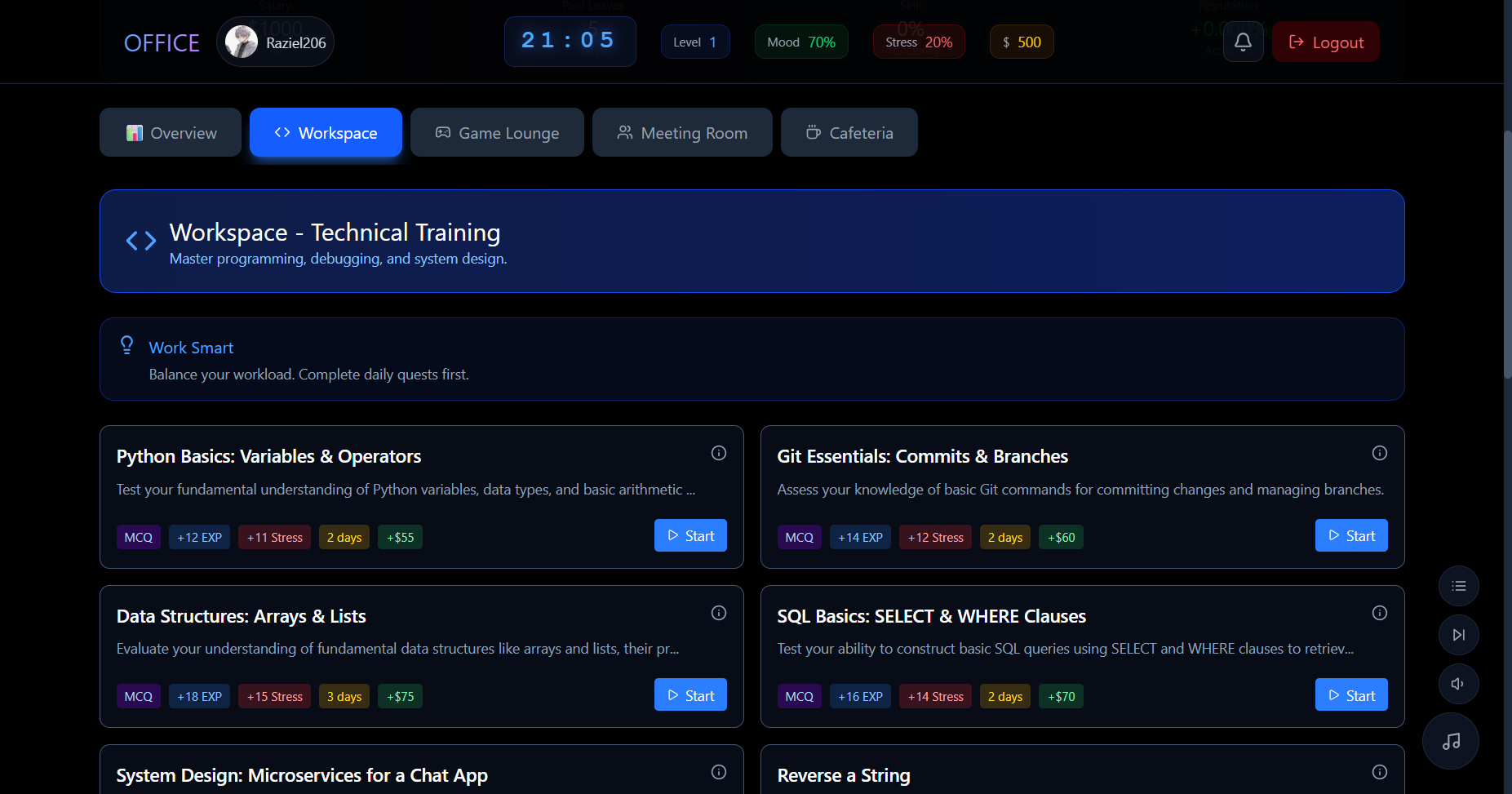Screen dimensions: 1512x794
Task: Start the Python Basics quiz
Action: tap(690, 535)
